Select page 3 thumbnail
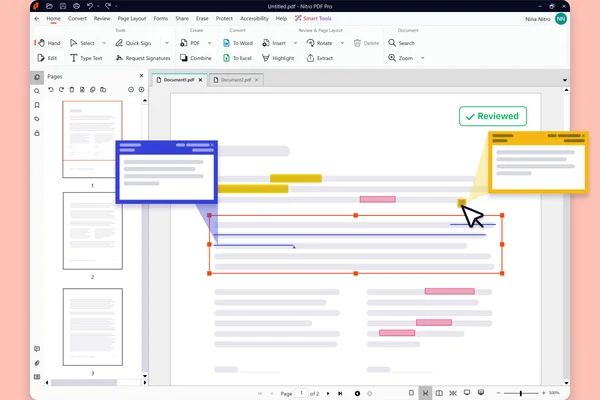The width and height of the screenshot is (600, 400). pos(93,327)
